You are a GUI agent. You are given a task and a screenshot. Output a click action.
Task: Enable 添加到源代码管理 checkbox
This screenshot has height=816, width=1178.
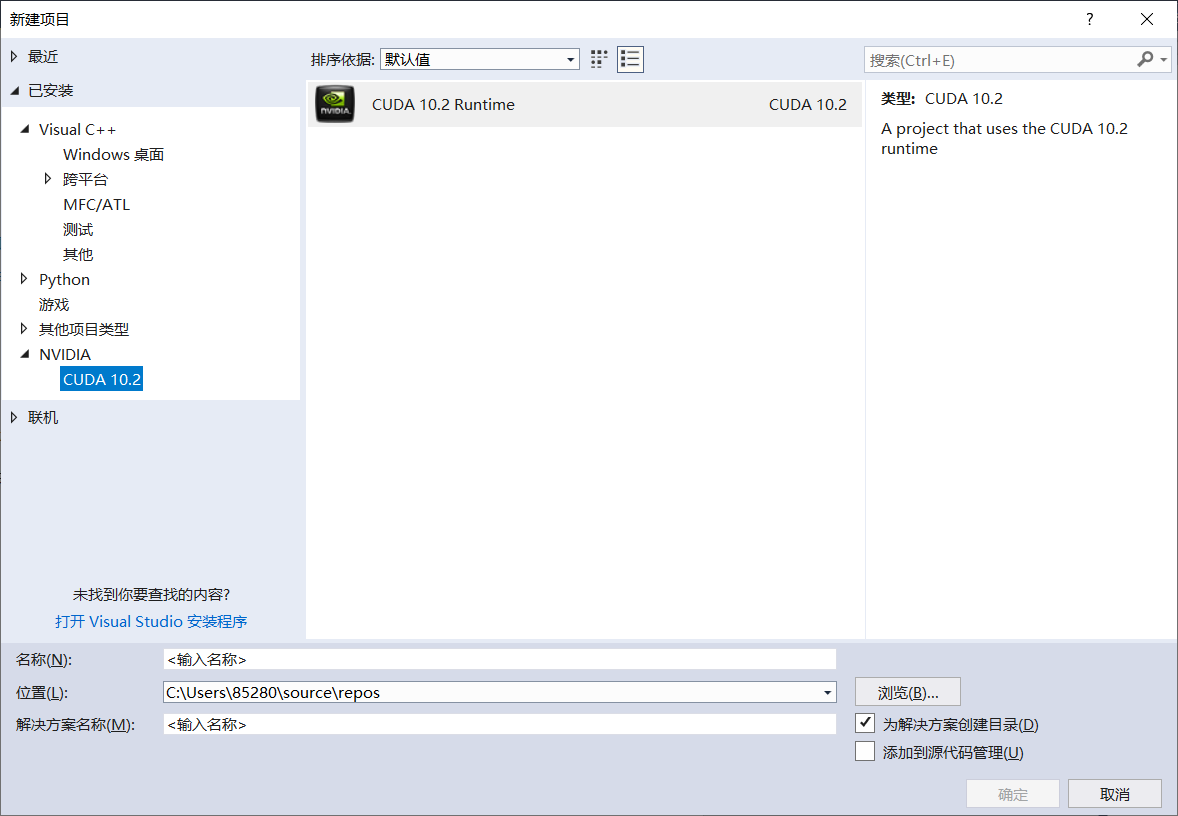[x=865, y=751]
